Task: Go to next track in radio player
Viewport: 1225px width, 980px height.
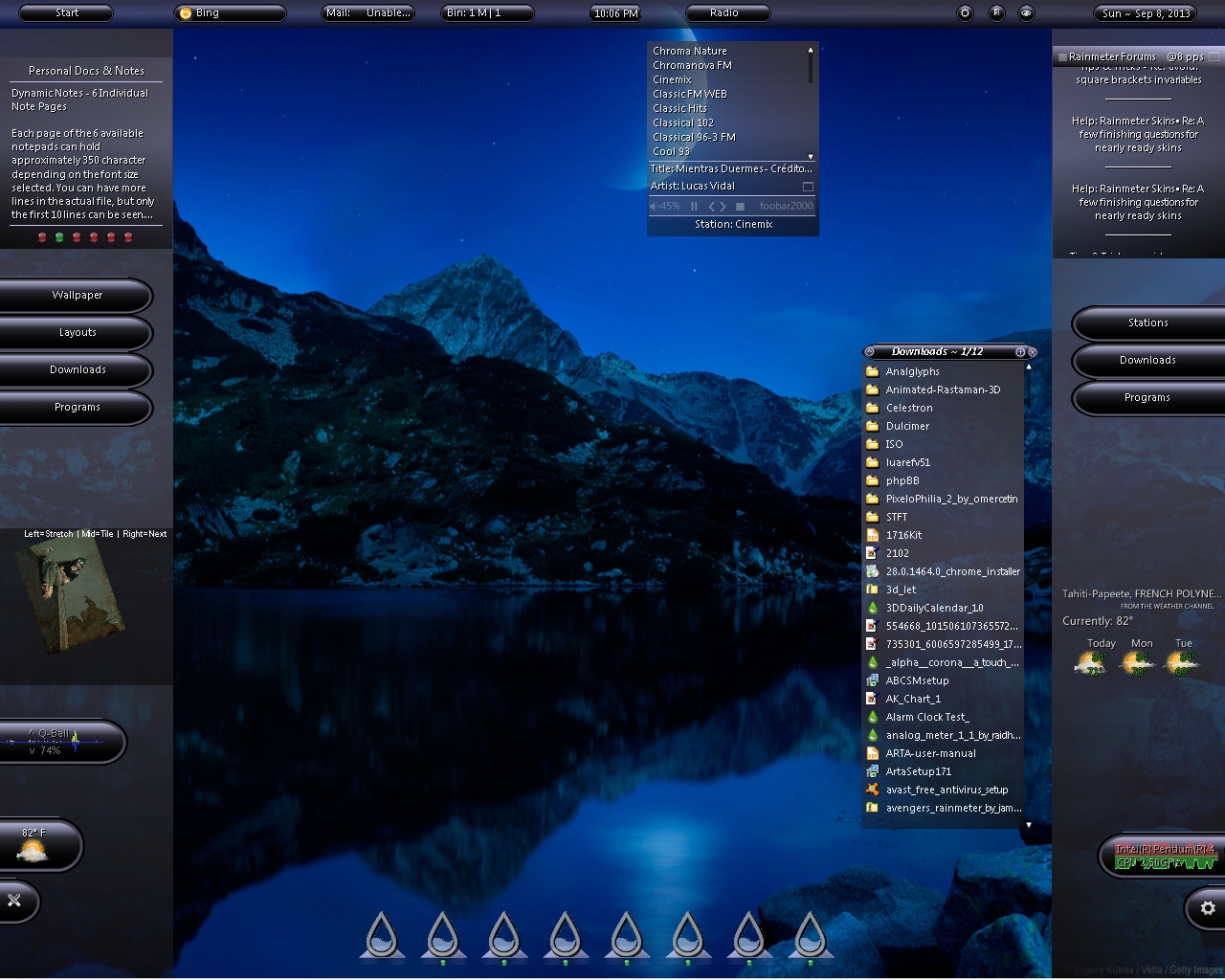Action: point(723,206)
